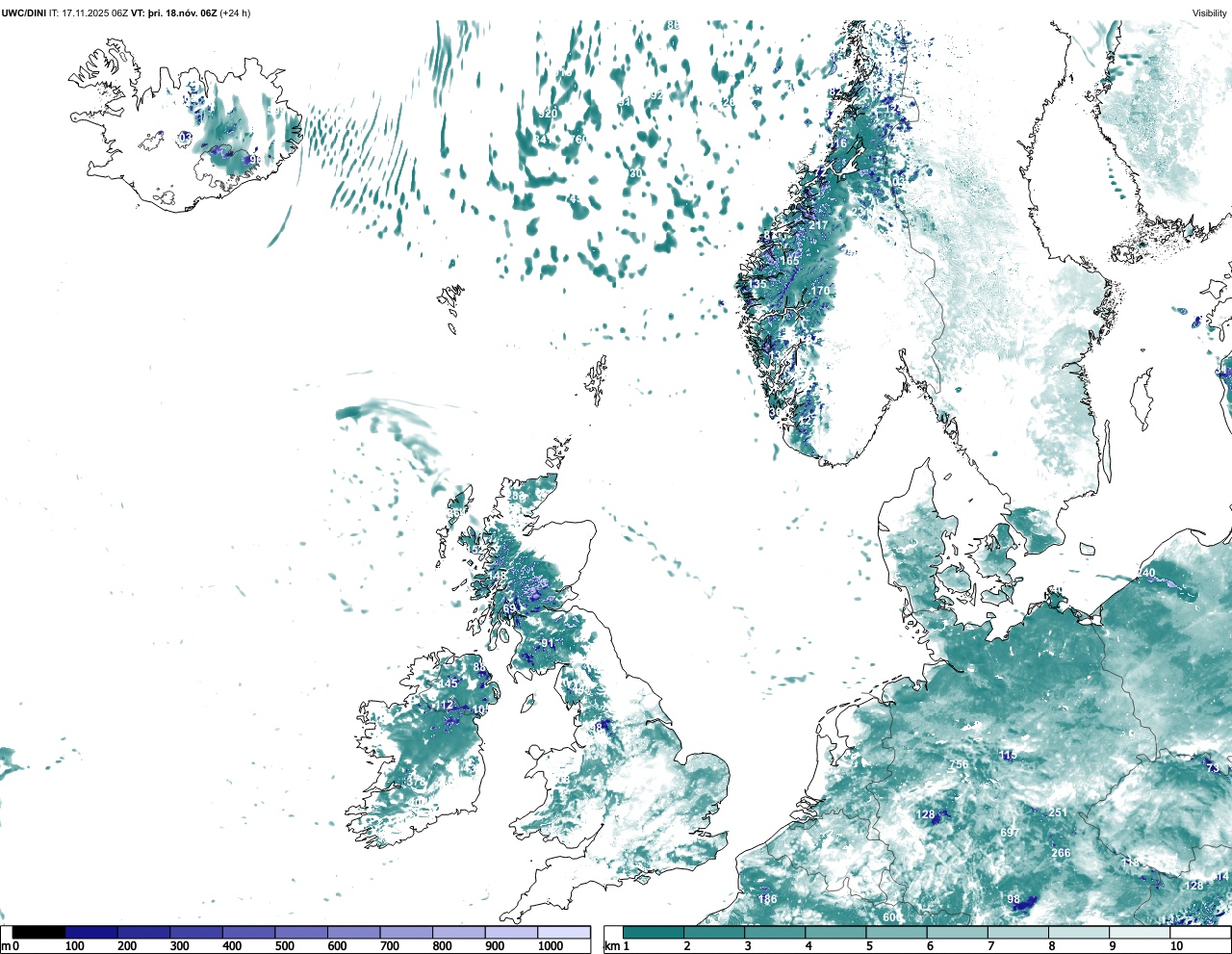Click the '115' value on the map
Viewport: 1232px width, 954px height.
[1008, 756]
